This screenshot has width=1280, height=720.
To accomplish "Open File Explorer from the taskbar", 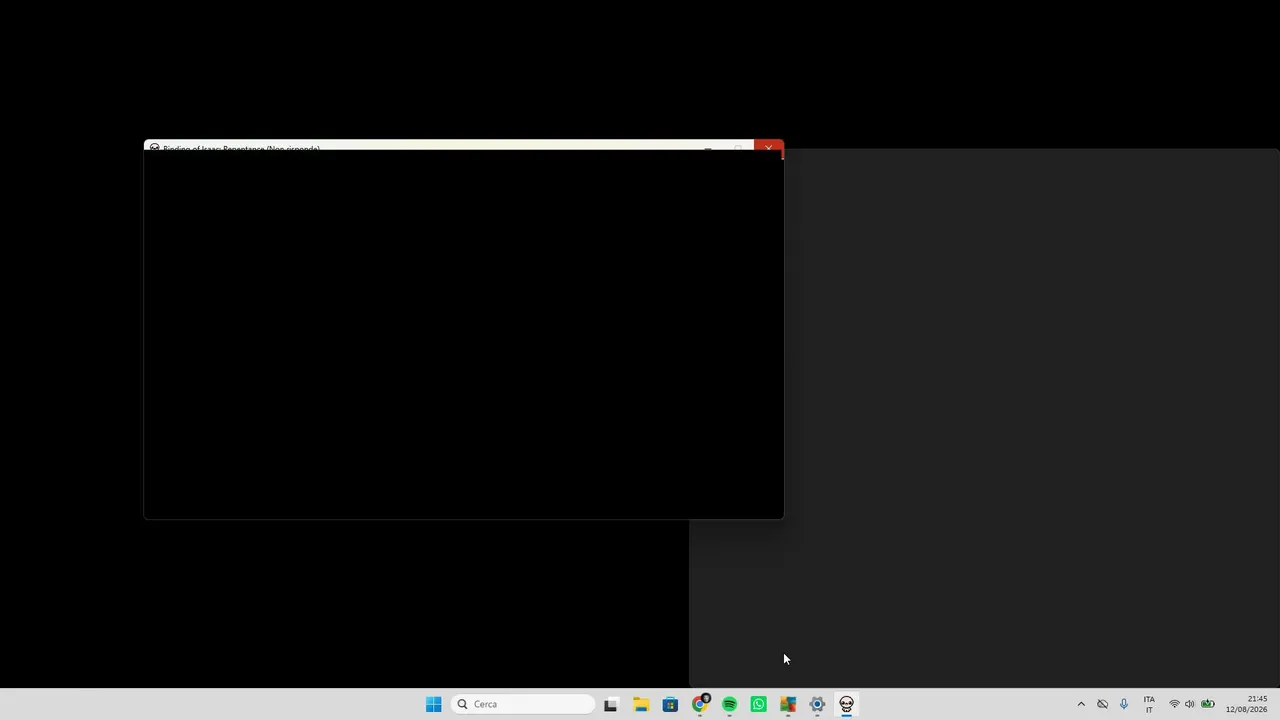I will pyautogui.click(x=640, y=704).
